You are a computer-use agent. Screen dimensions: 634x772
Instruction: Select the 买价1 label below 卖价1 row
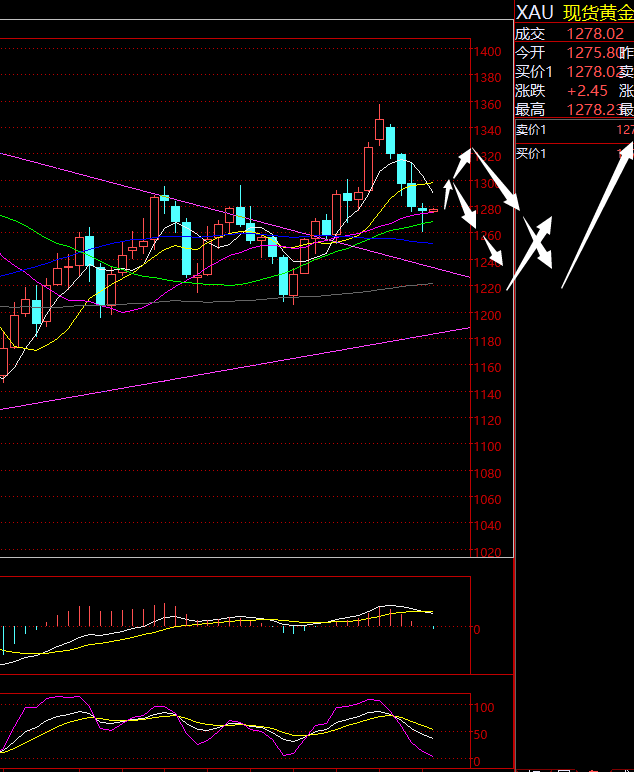(x=531, y=154)
